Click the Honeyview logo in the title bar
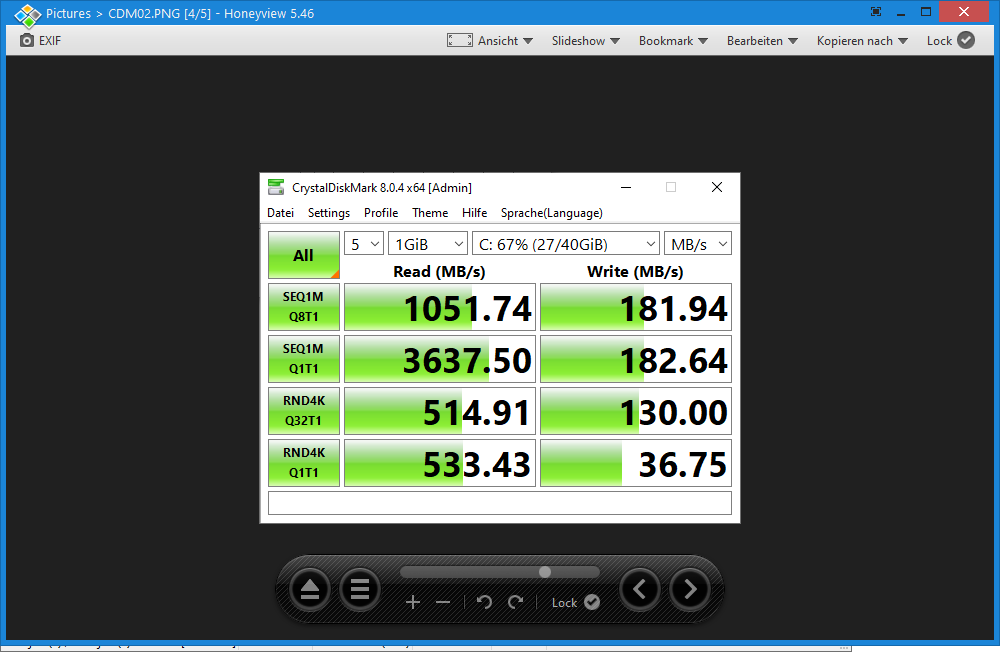Screen dimensions: 1000x652 pos(27,14)
